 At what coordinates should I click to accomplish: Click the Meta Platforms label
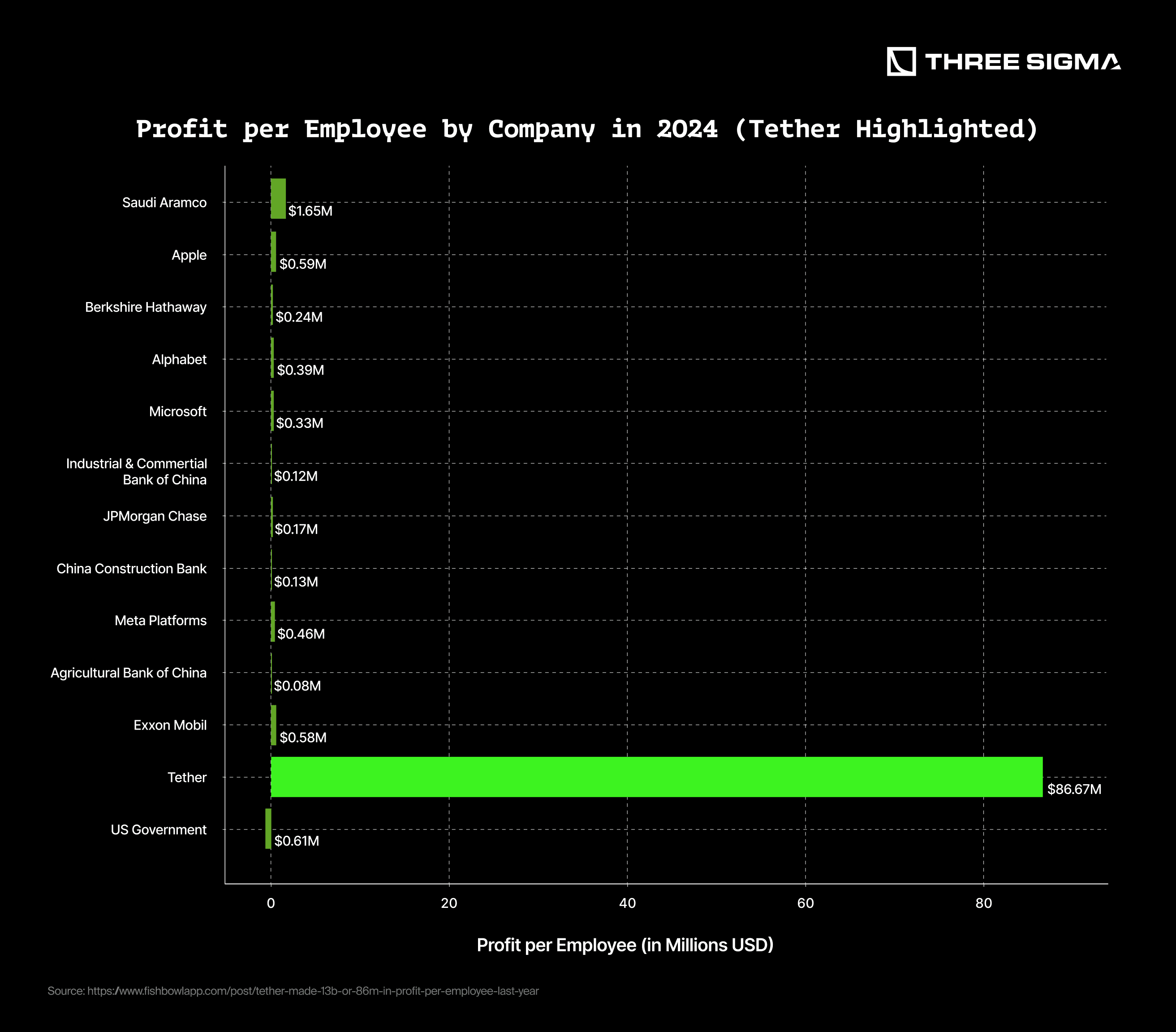[160, 621]
